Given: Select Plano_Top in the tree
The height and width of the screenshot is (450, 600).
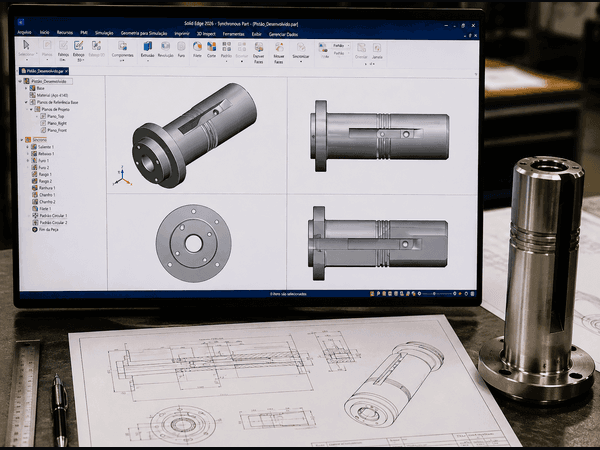Looking at the screenshot, I should [52, 116].
